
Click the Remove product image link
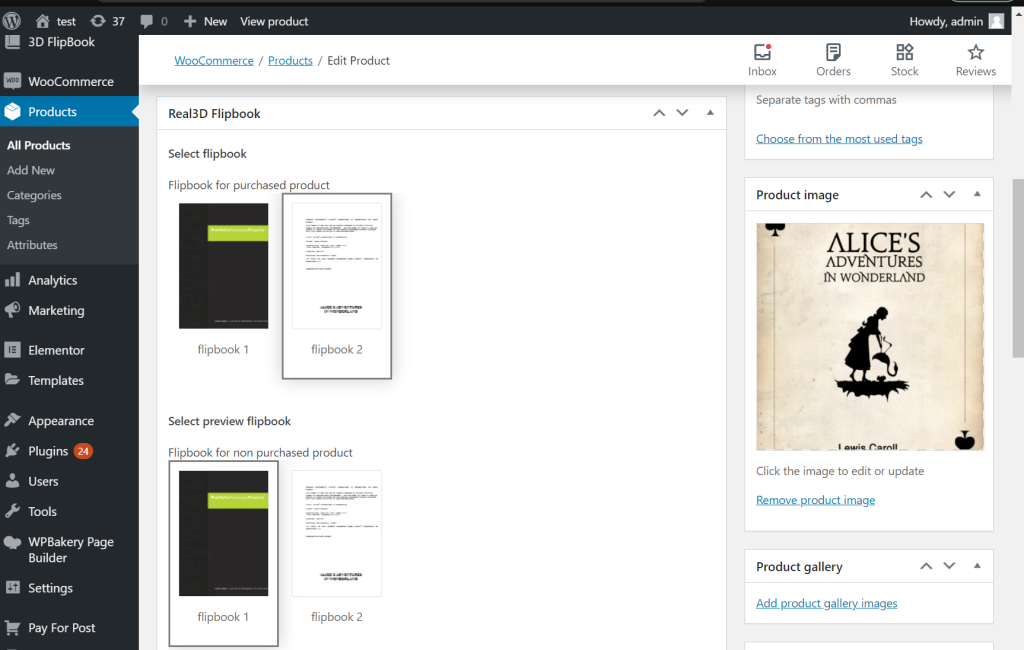tap(815, 499)
